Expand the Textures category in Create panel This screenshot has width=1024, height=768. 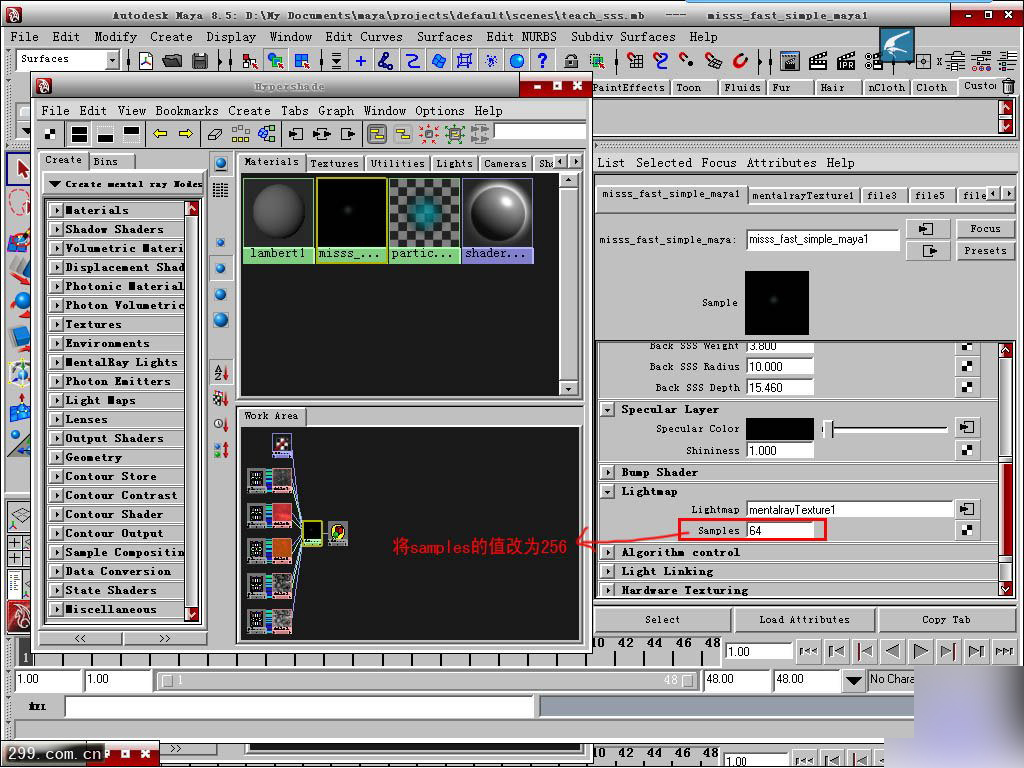tap(57, 324)
